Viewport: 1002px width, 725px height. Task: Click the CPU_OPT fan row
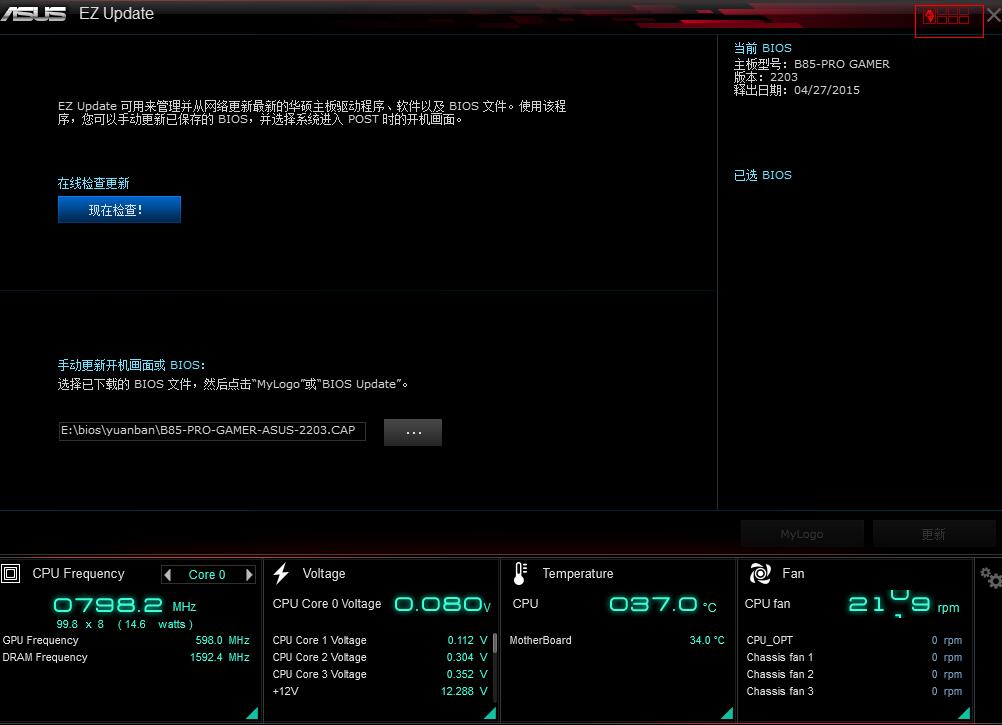pyautogui.click(x=854, y=640)
